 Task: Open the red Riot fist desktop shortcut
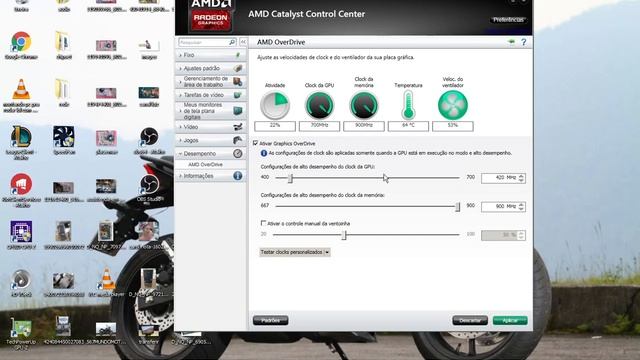21,184
